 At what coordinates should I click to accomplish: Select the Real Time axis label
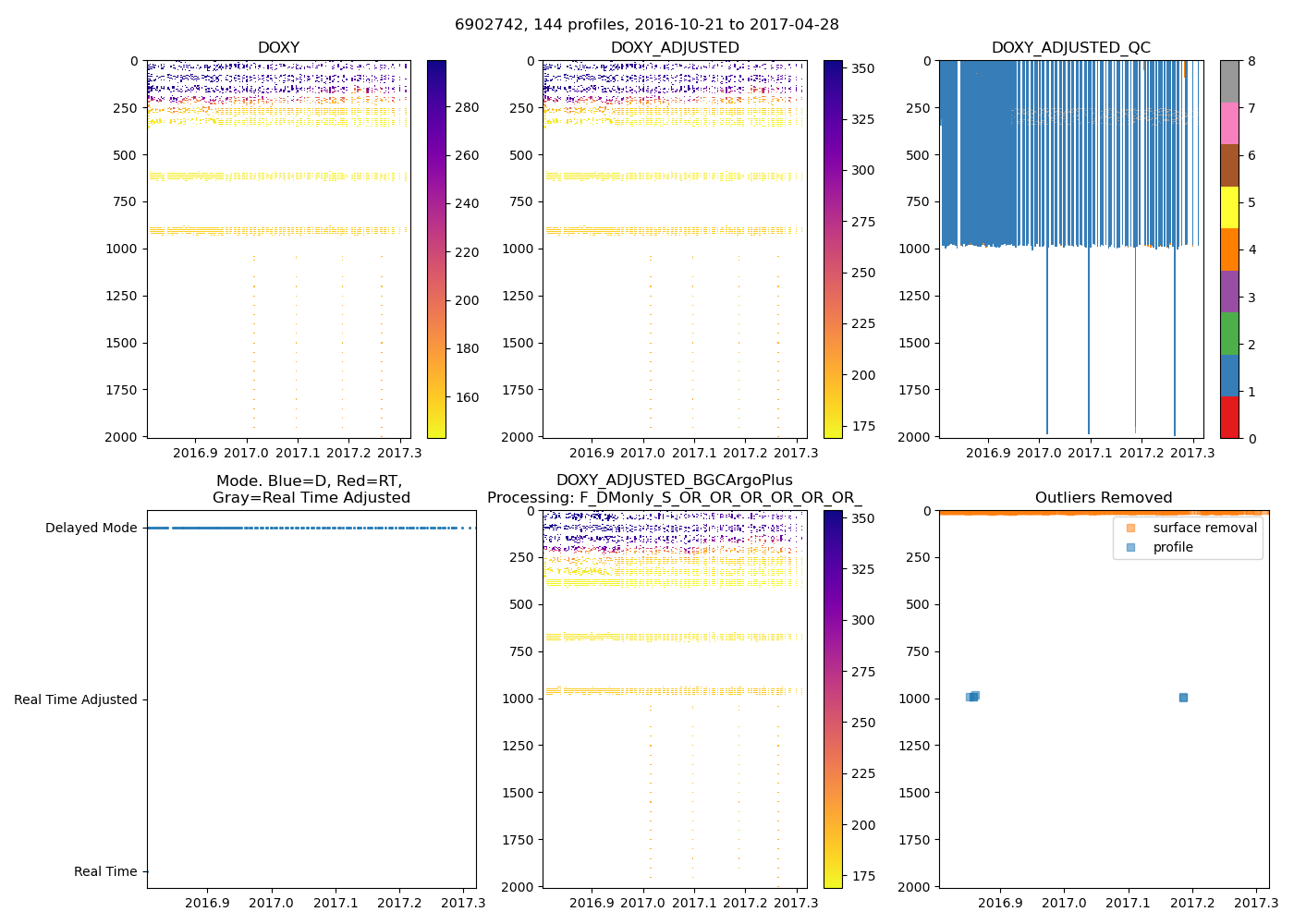pos(105,871)
